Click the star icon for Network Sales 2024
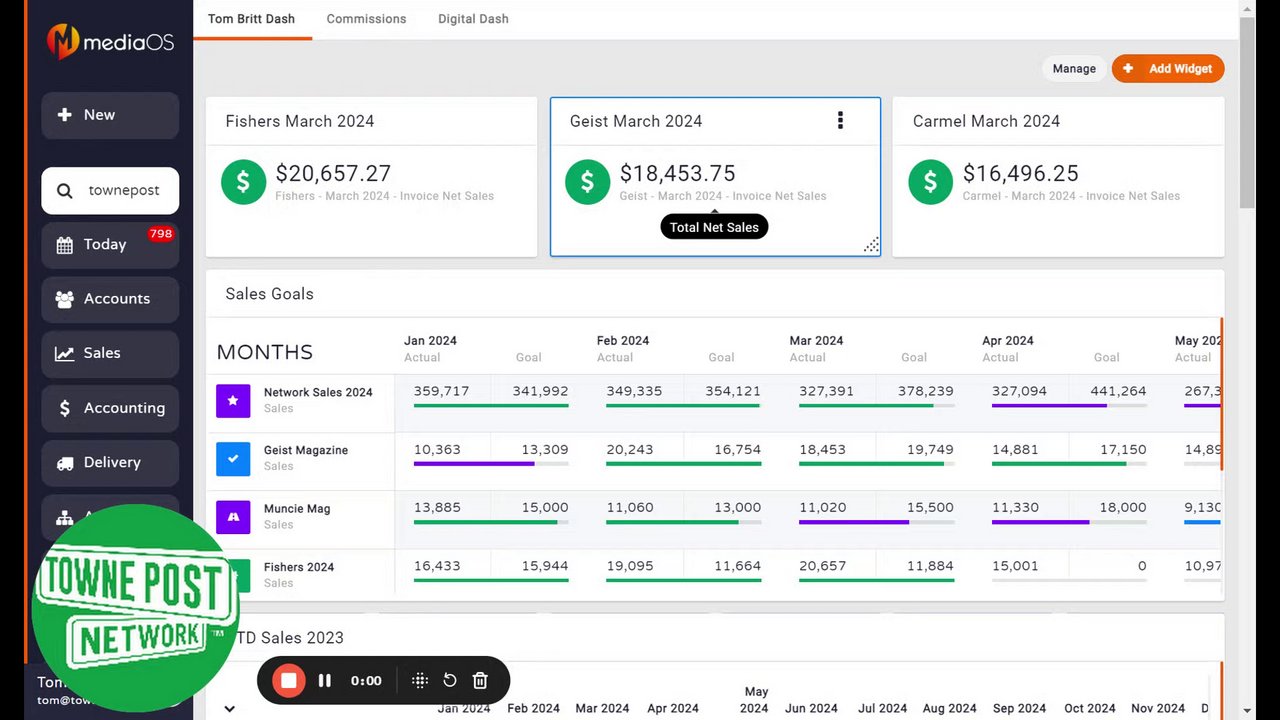Viewport: 1280px width, 720px height. pos(233,401)
